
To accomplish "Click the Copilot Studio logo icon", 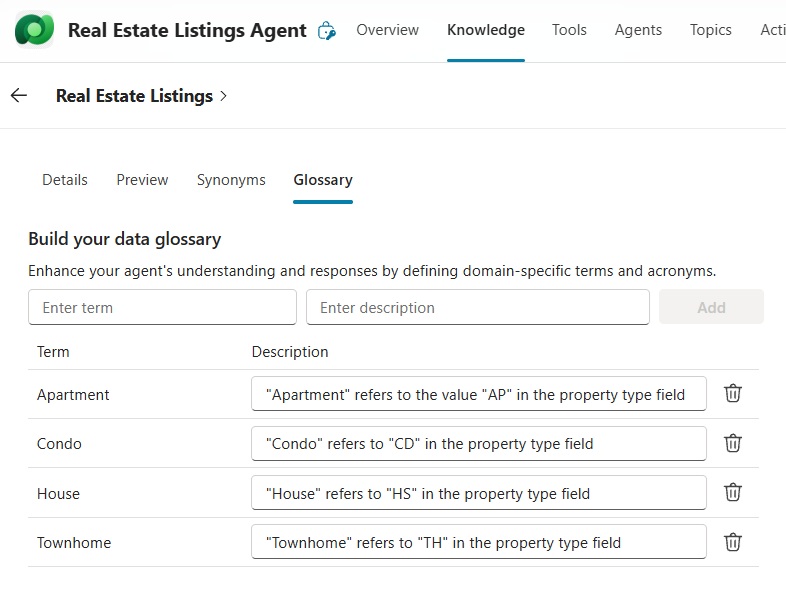I will point(35,31).
